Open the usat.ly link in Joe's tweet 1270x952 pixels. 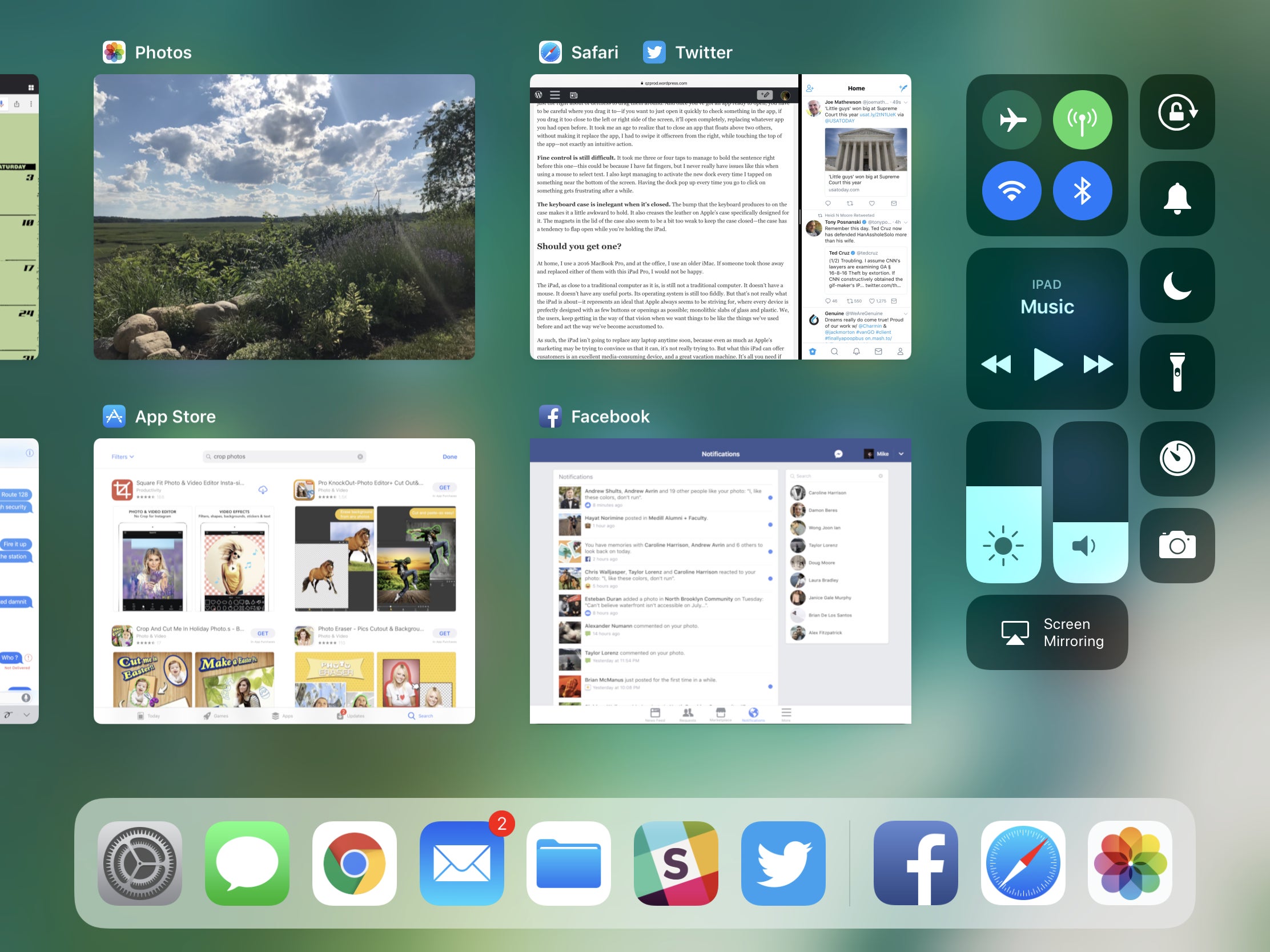coord(877,115)
